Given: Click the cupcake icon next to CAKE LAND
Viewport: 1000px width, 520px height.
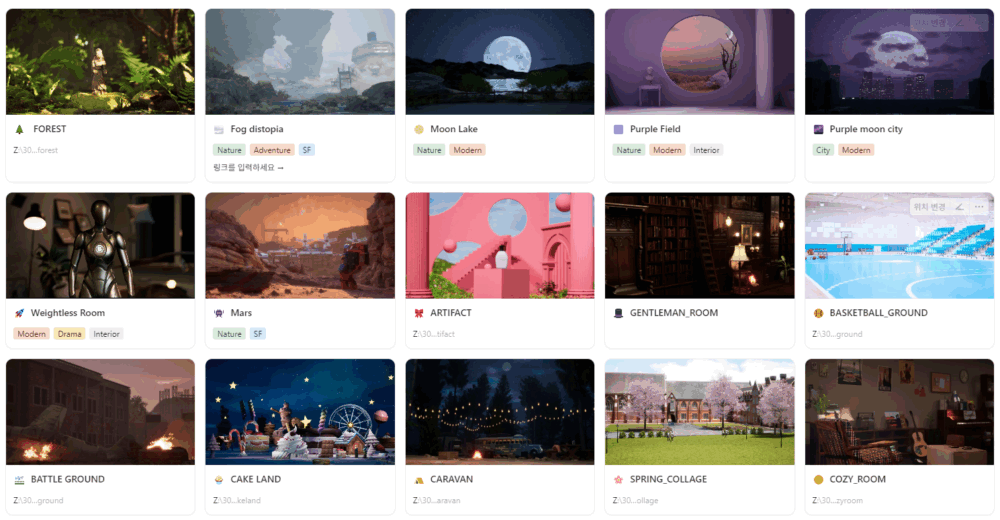Looking at the screenshot, I should point(219,479).
